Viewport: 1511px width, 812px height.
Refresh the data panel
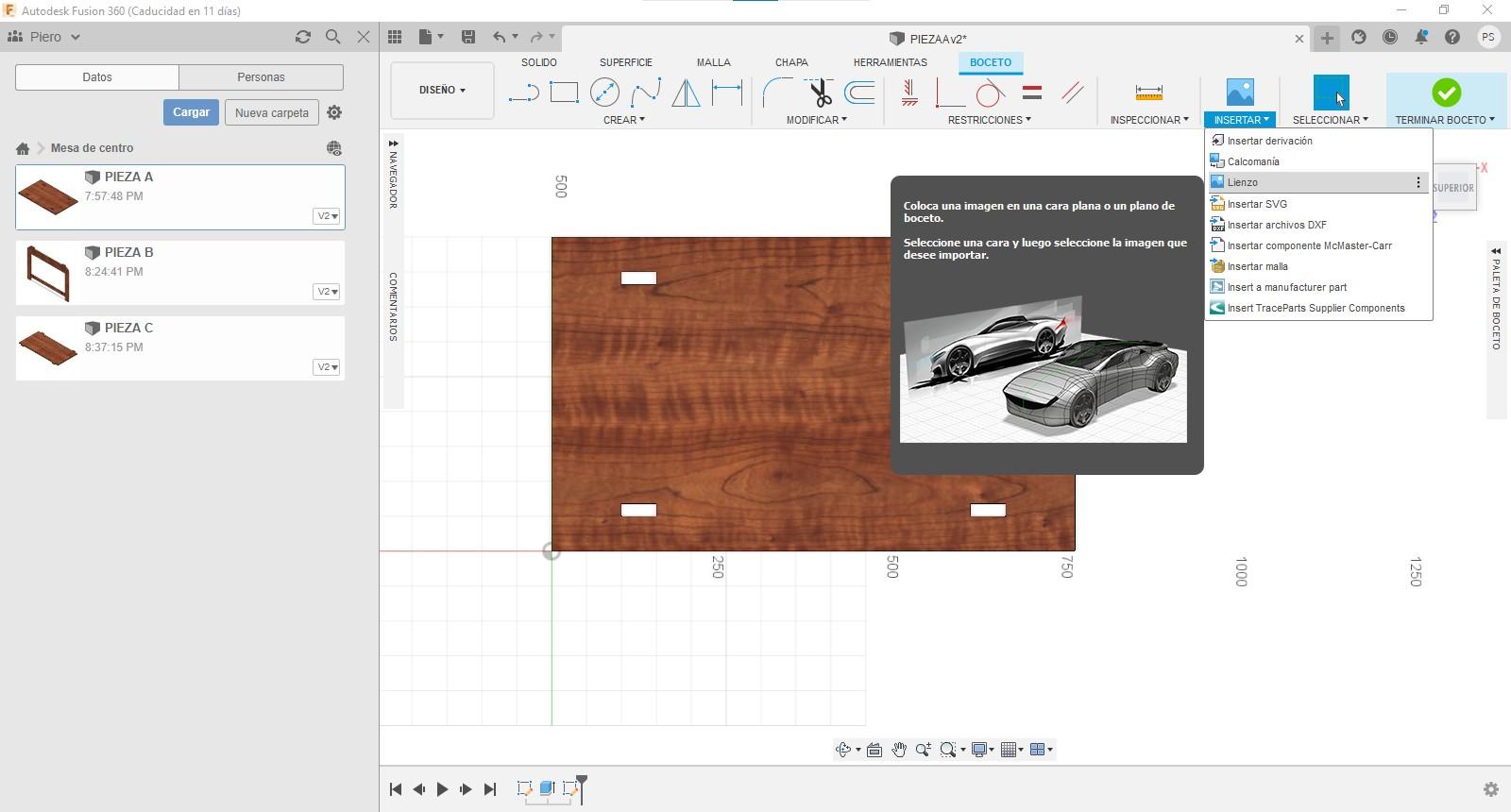pos(303,37)
